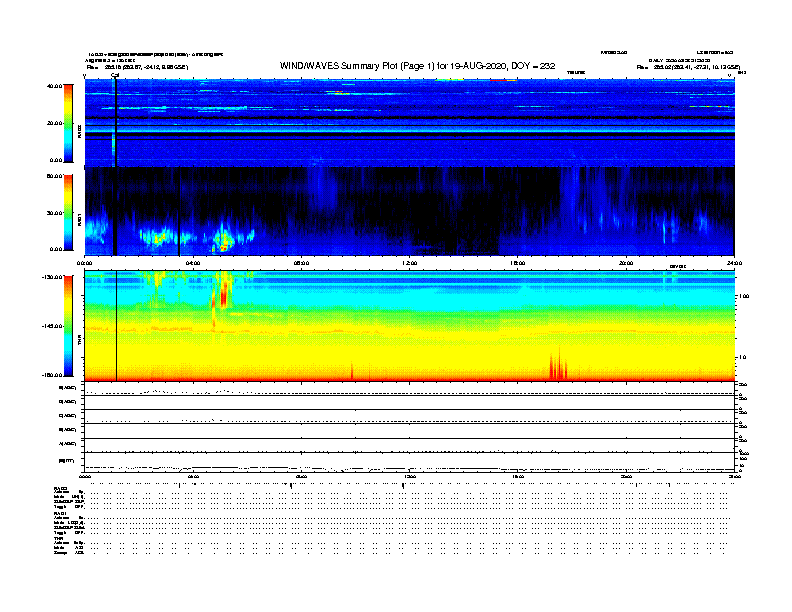Click the red burst in RAD1 spectrogram

pos(224,247)
